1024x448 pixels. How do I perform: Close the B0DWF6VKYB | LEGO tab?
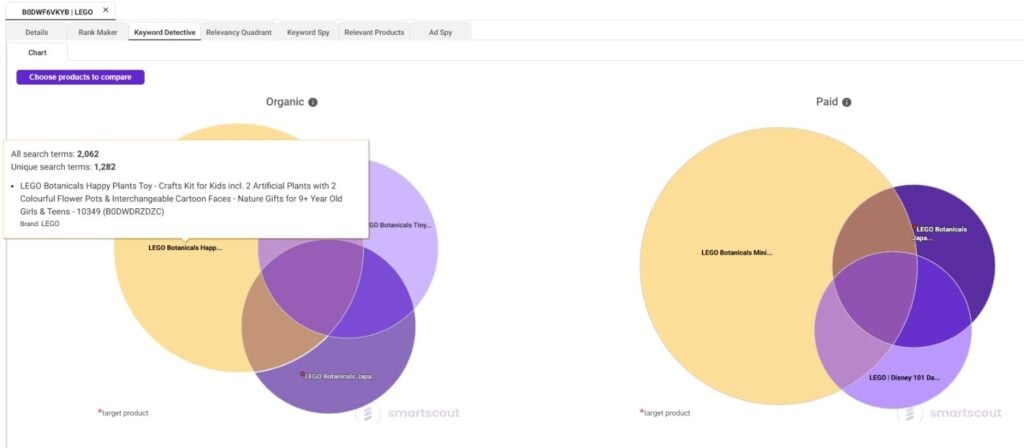tap(105, 10)
